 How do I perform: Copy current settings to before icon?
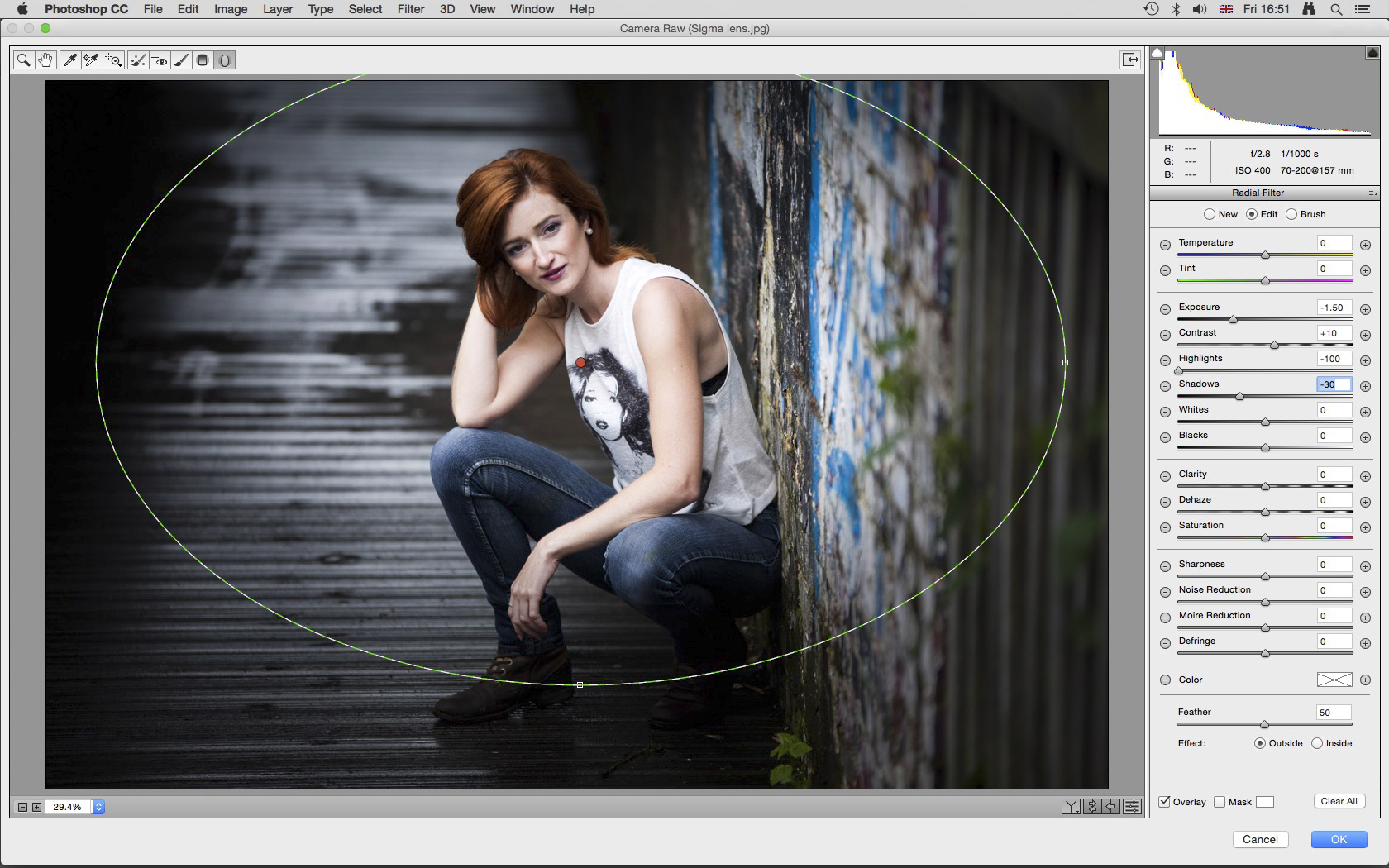click(1112, 807)
